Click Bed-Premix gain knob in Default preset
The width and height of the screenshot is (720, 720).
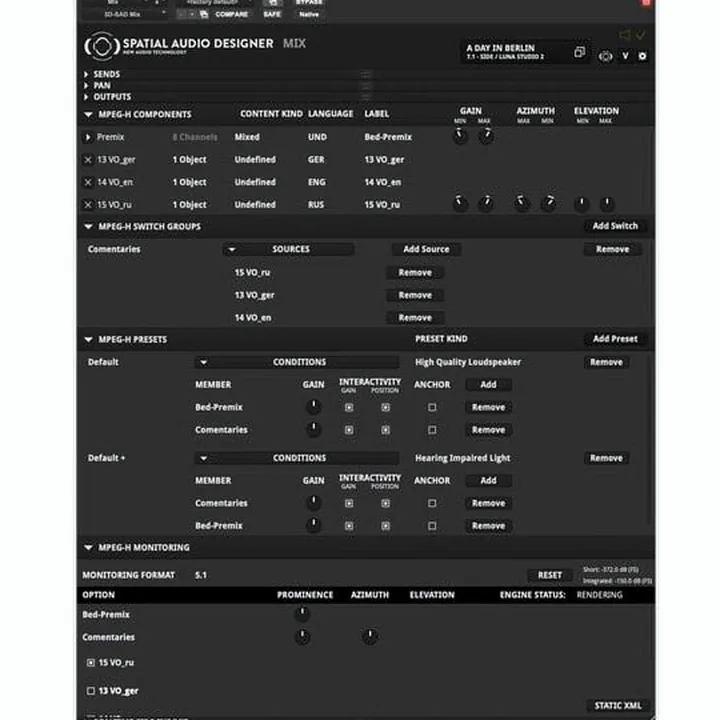[314, 406]
